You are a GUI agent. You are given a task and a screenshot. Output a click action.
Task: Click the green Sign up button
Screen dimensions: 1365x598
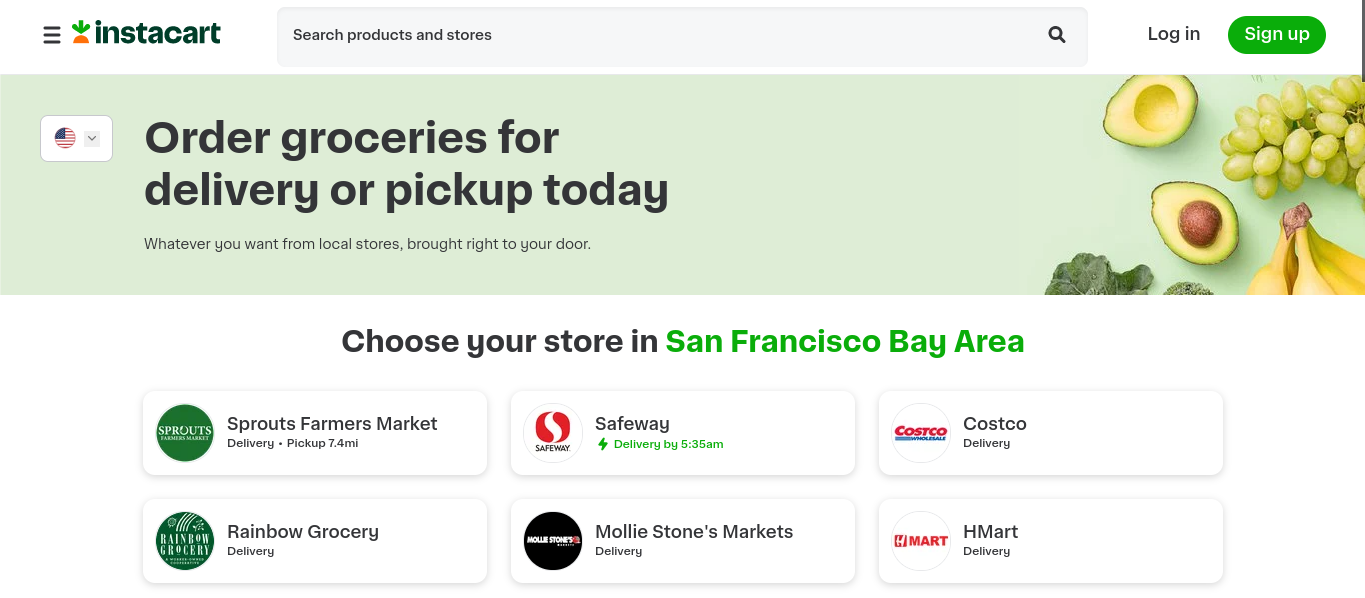[1277, 34]
